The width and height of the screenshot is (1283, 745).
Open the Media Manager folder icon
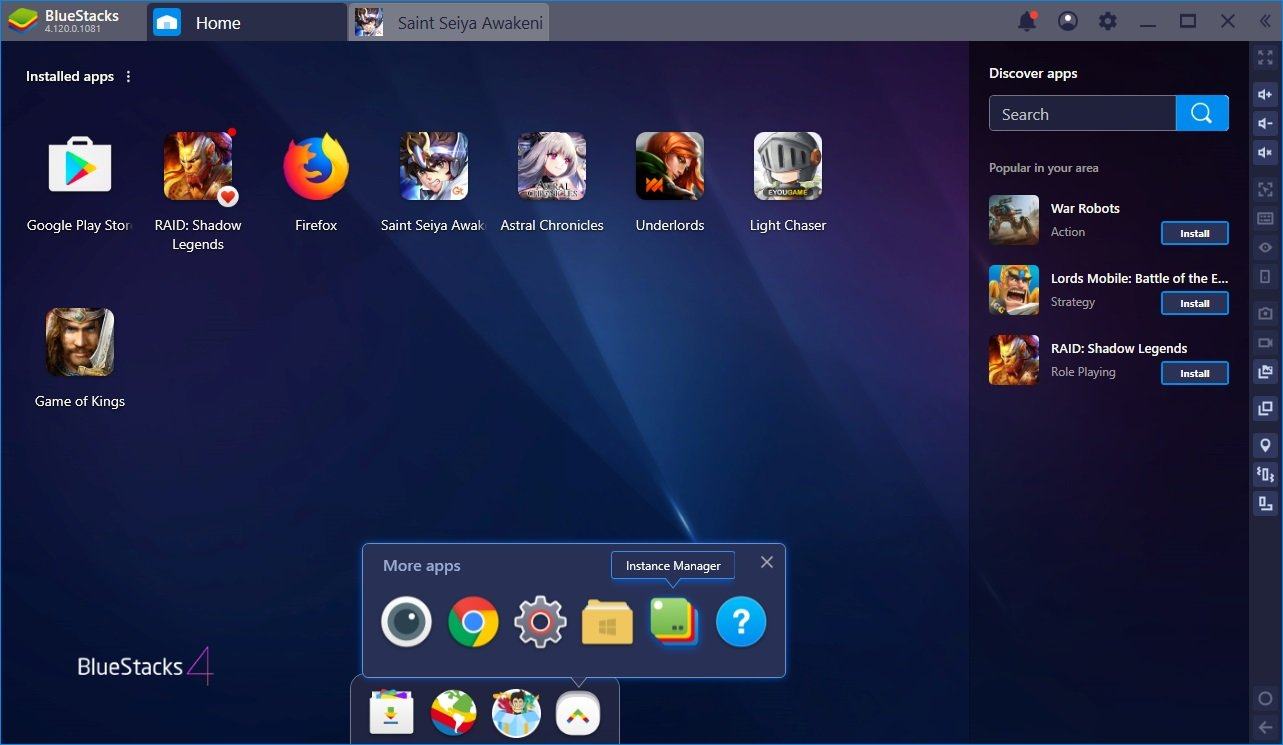coord(607,622)
